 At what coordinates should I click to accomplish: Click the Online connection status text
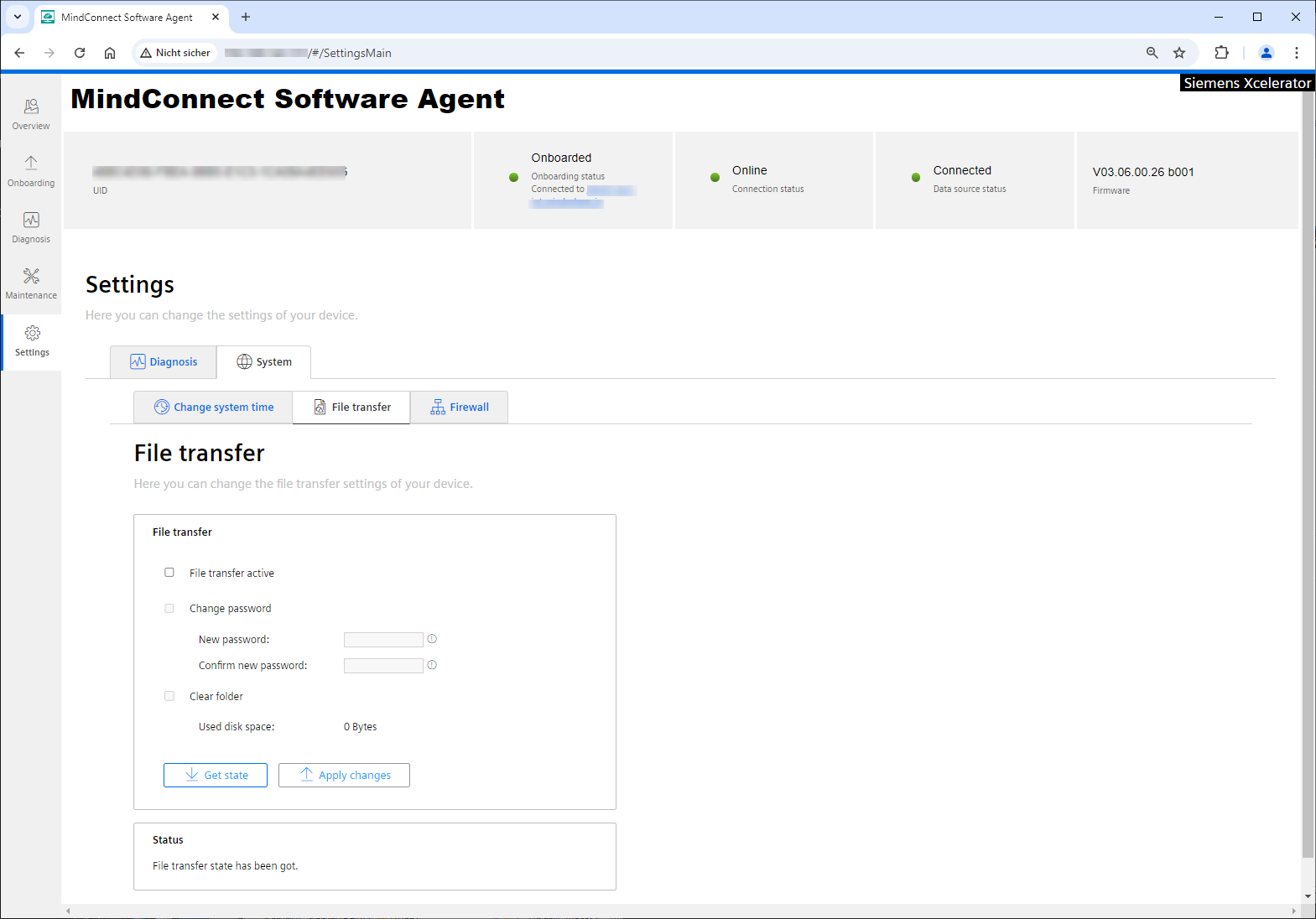tap(750, 170)
